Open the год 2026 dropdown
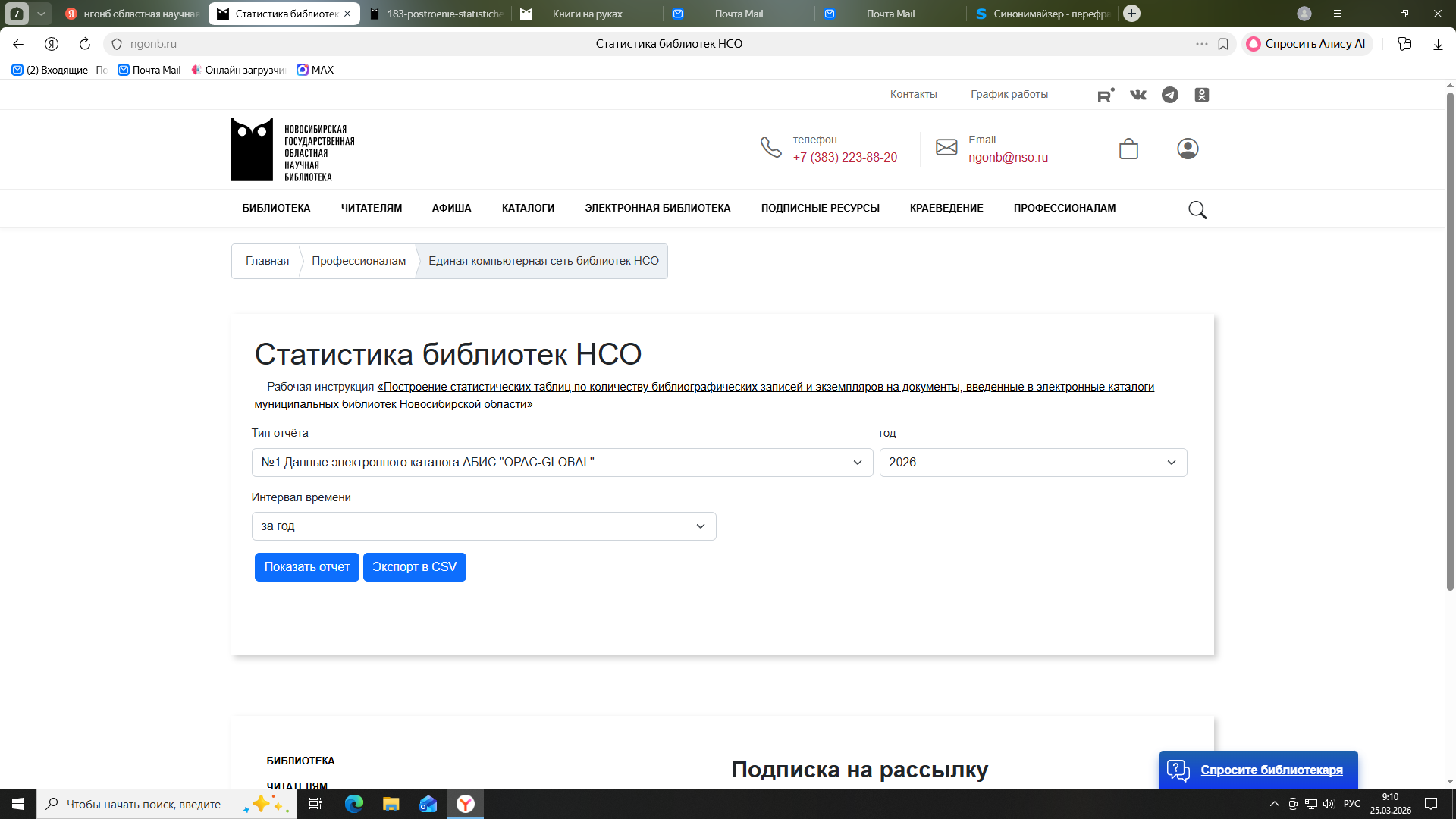 tap(1033, 463)
